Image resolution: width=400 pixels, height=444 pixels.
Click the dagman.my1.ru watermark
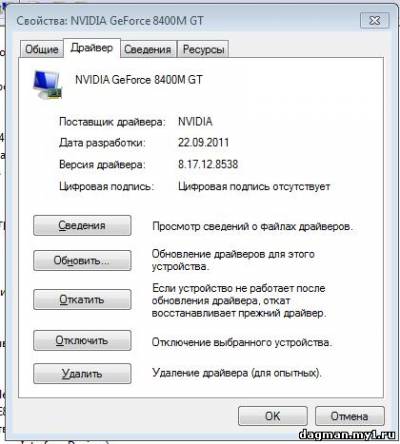[x=347, y=435]
